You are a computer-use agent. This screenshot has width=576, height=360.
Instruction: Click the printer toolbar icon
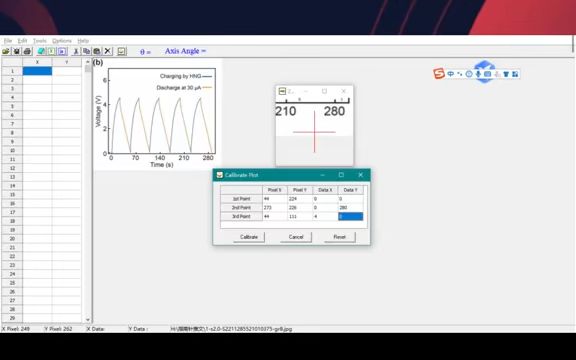click(x=27, y=51)
